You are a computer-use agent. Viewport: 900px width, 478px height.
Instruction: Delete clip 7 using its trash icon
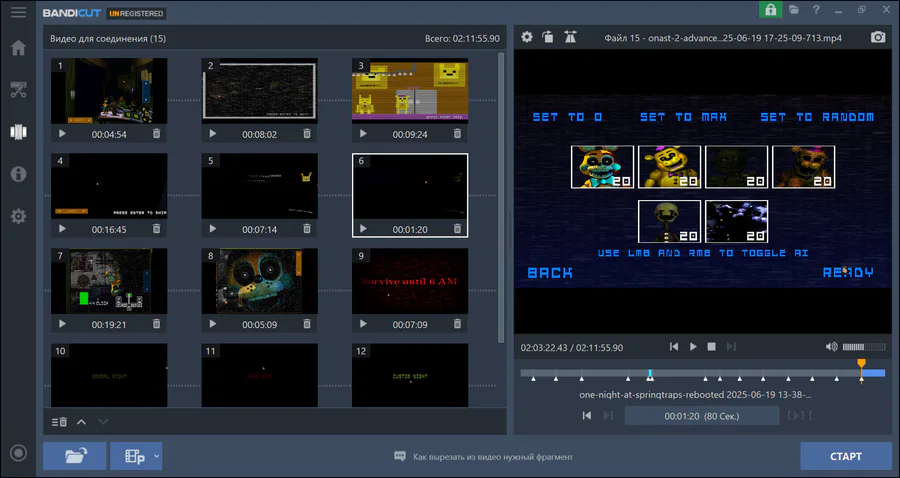click(x=156, y=324)
